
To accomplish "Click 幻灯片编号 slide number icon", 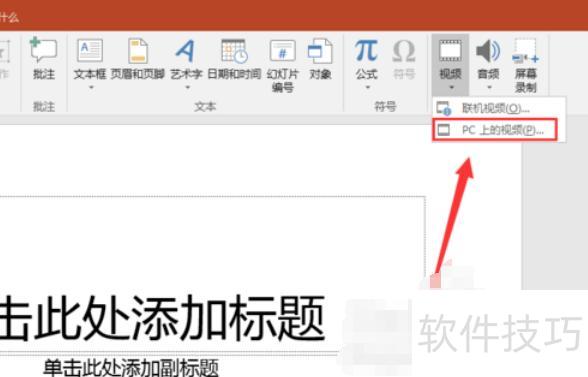I will (282, 51).
